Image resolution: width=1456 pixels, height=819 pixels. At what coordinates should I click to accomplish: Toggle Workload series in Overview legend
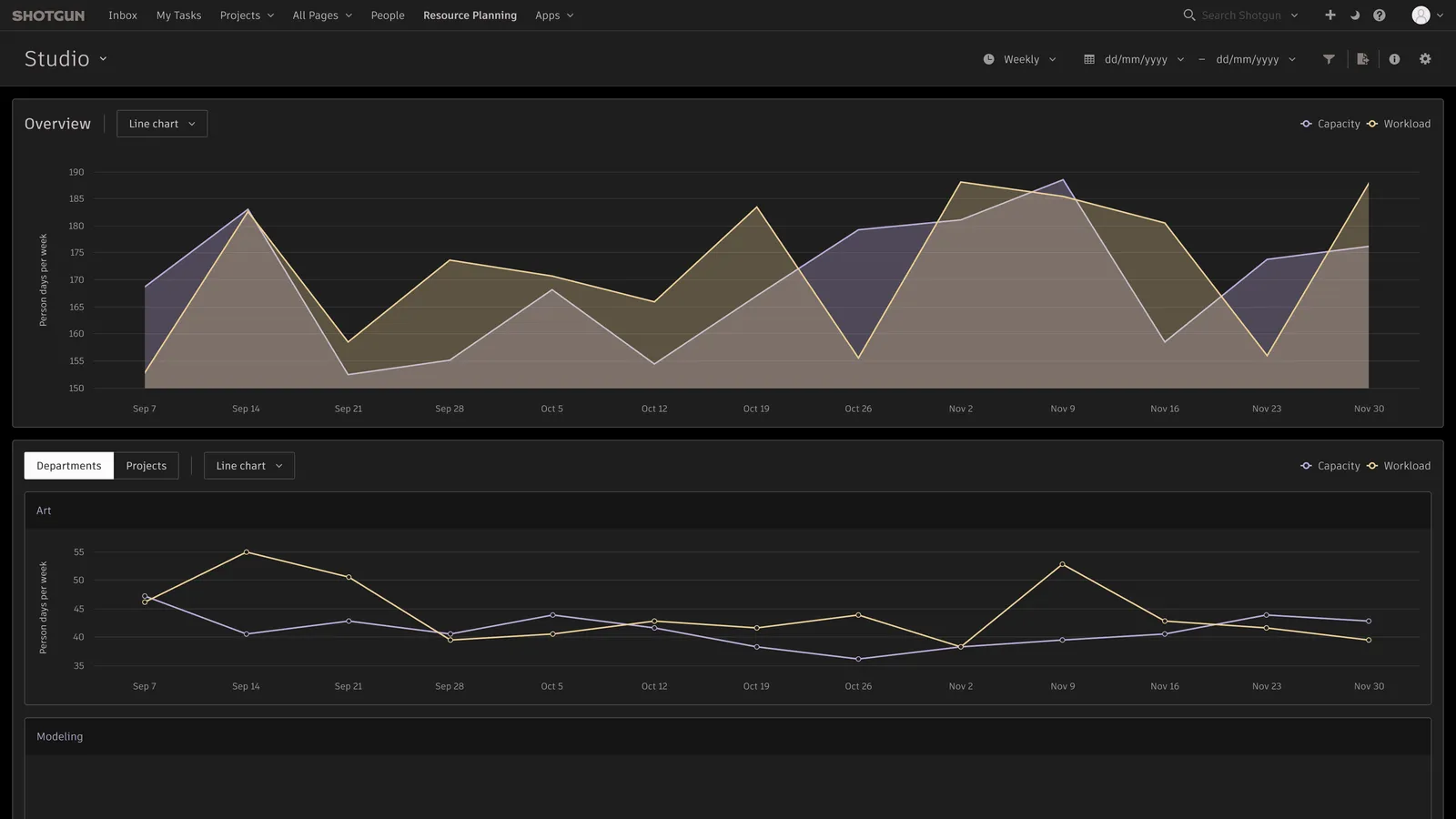click(x=1399, y=124)
